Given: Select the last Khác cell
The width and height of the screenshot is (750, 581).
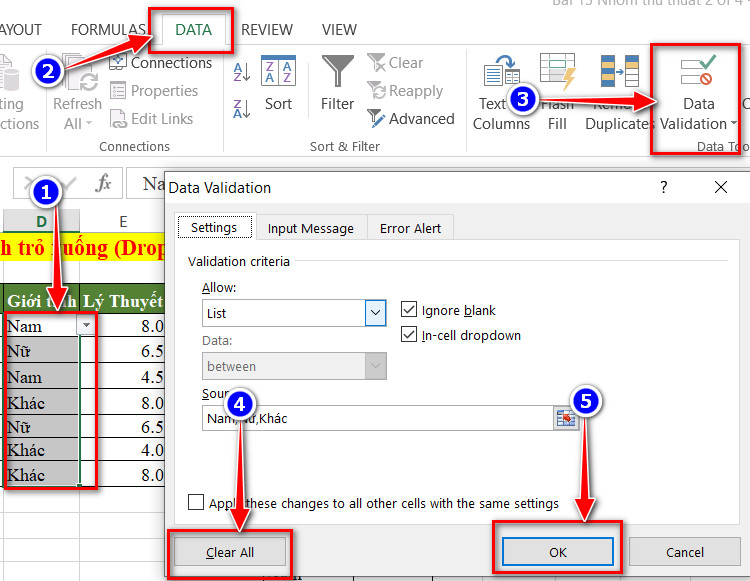Looking at the screenshot, I should tap(41, 474).
